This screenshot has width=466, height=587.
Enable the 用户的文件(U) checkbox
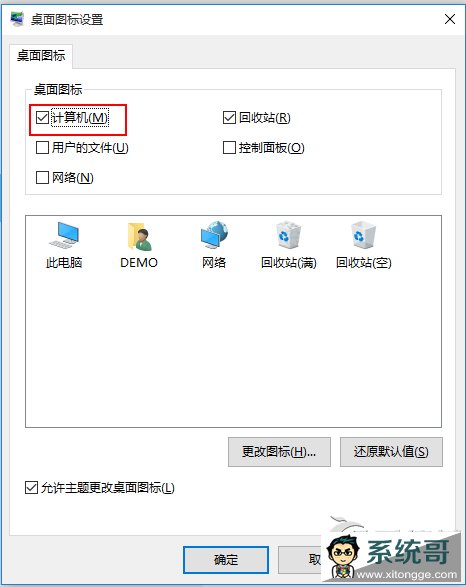click(42, 147)
